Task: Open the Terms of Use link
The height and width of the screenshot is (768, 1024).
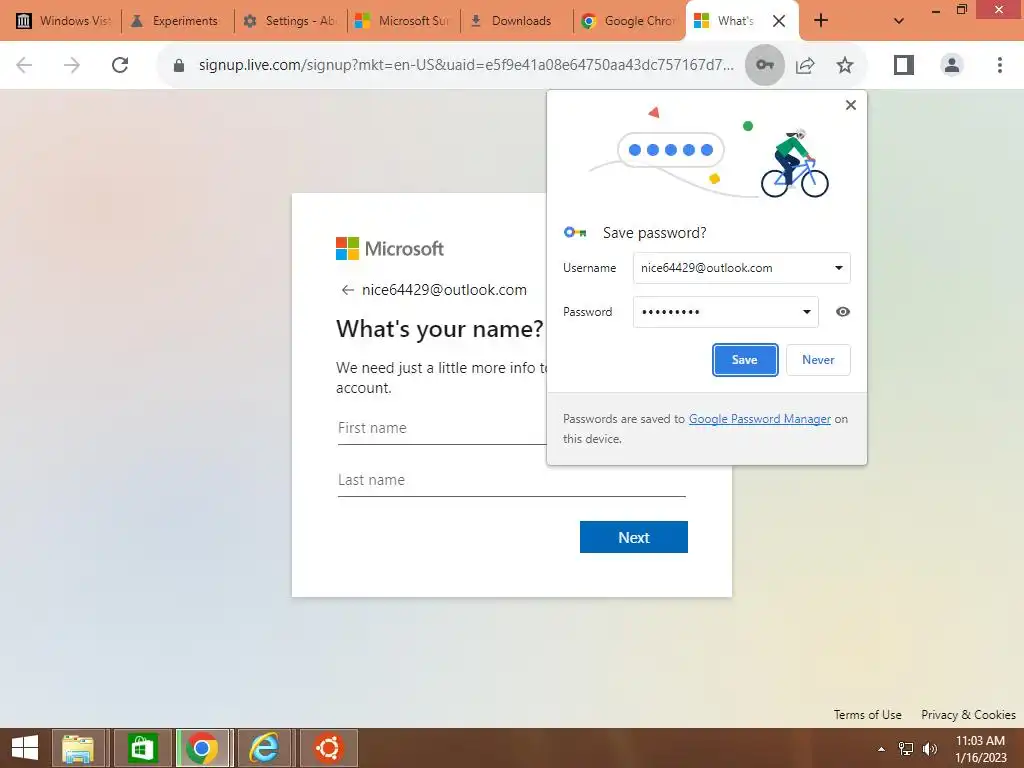Action: pos(867,714)
